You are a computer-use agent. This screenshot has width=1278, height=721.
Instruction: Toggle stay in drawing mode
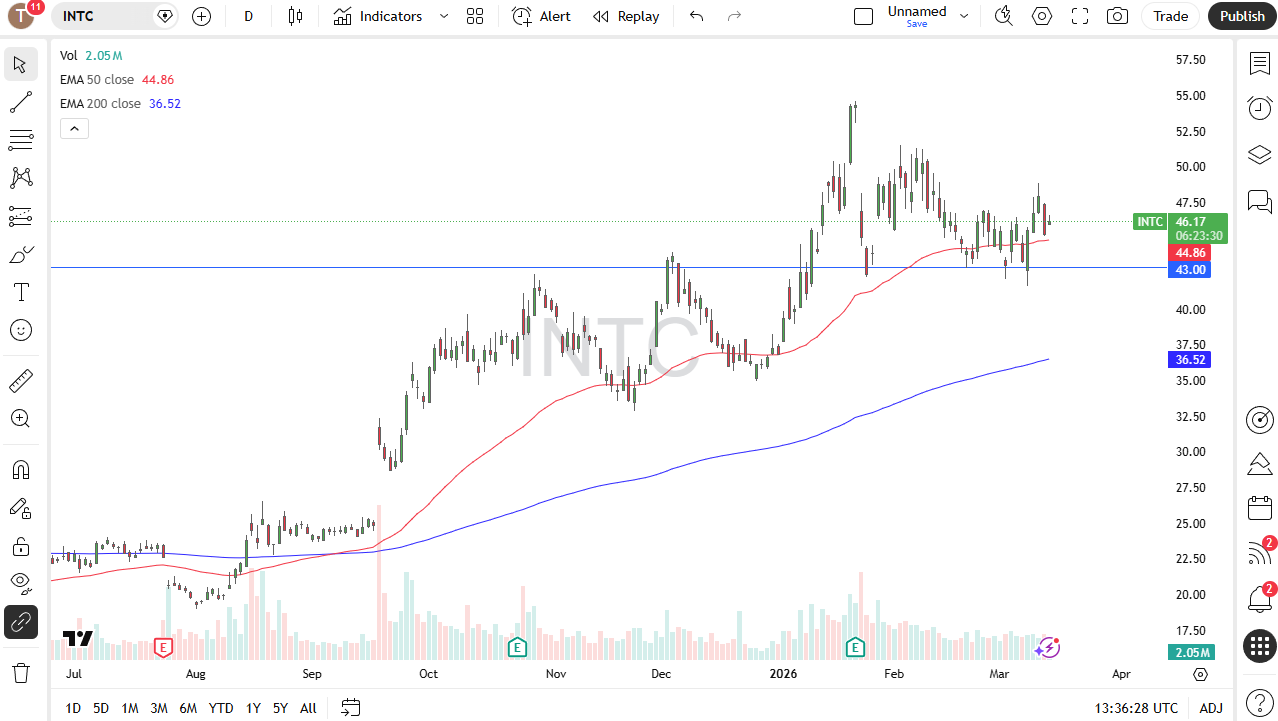[x=21, y=508]
